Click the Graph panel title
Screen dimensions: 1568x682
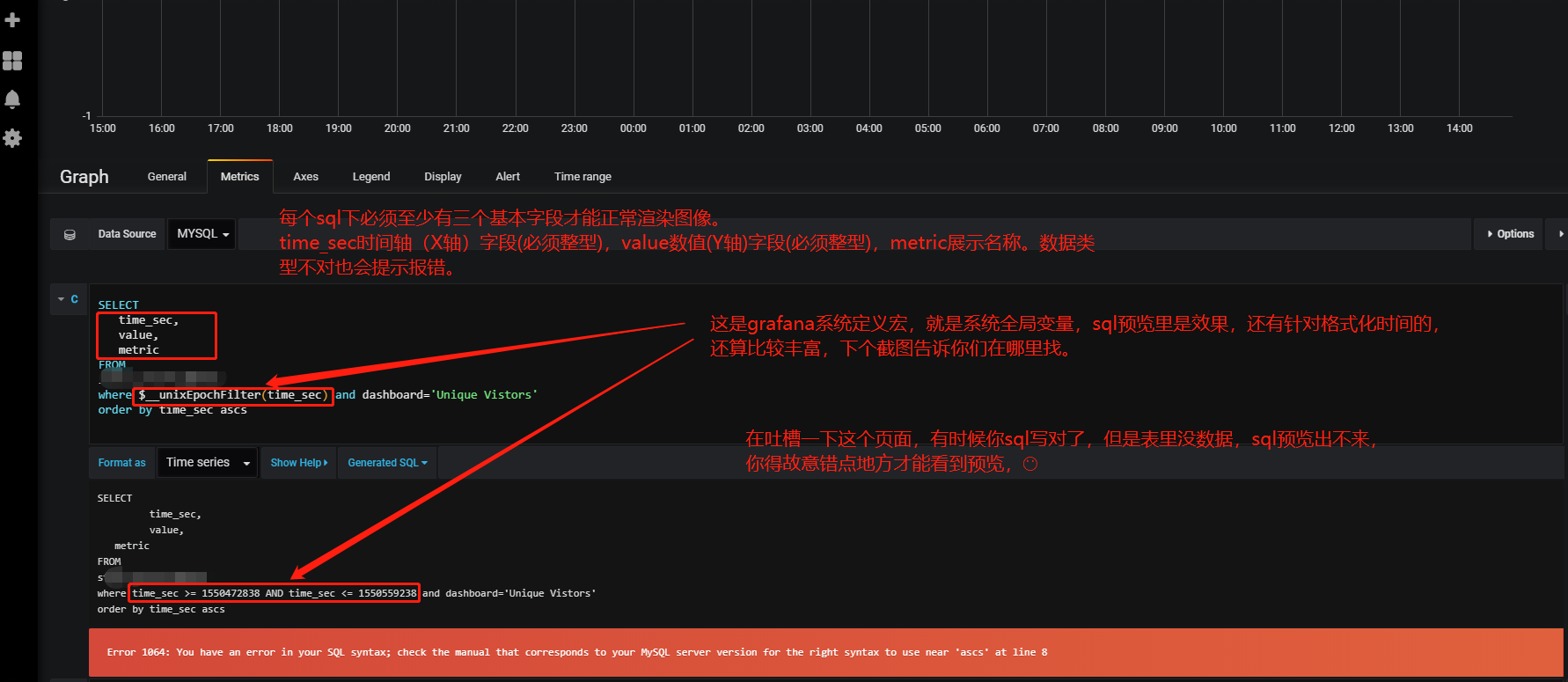[x=84, y=177]
